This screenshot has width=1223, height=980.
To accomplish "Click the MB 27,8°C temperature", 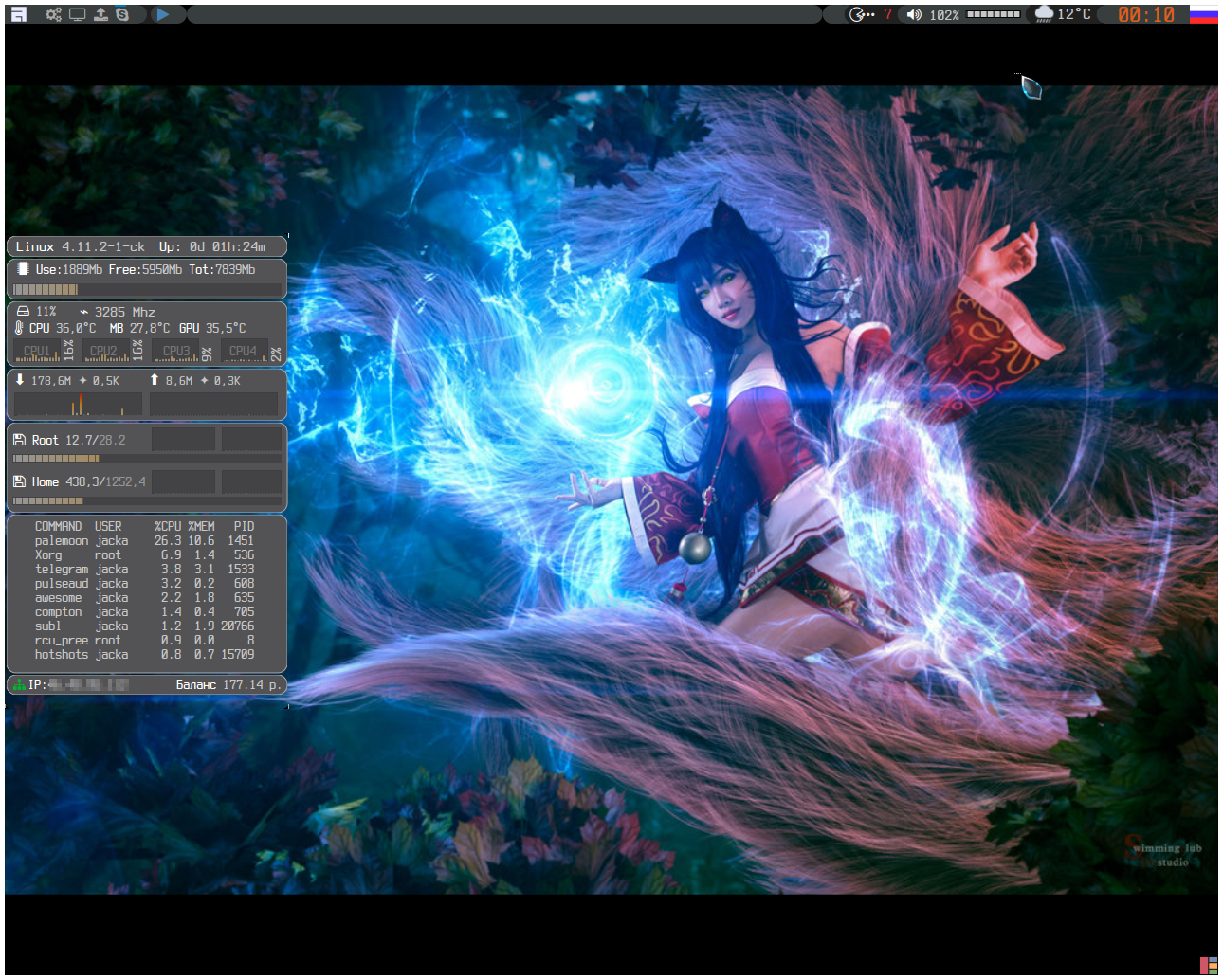I will coord(140,328).
